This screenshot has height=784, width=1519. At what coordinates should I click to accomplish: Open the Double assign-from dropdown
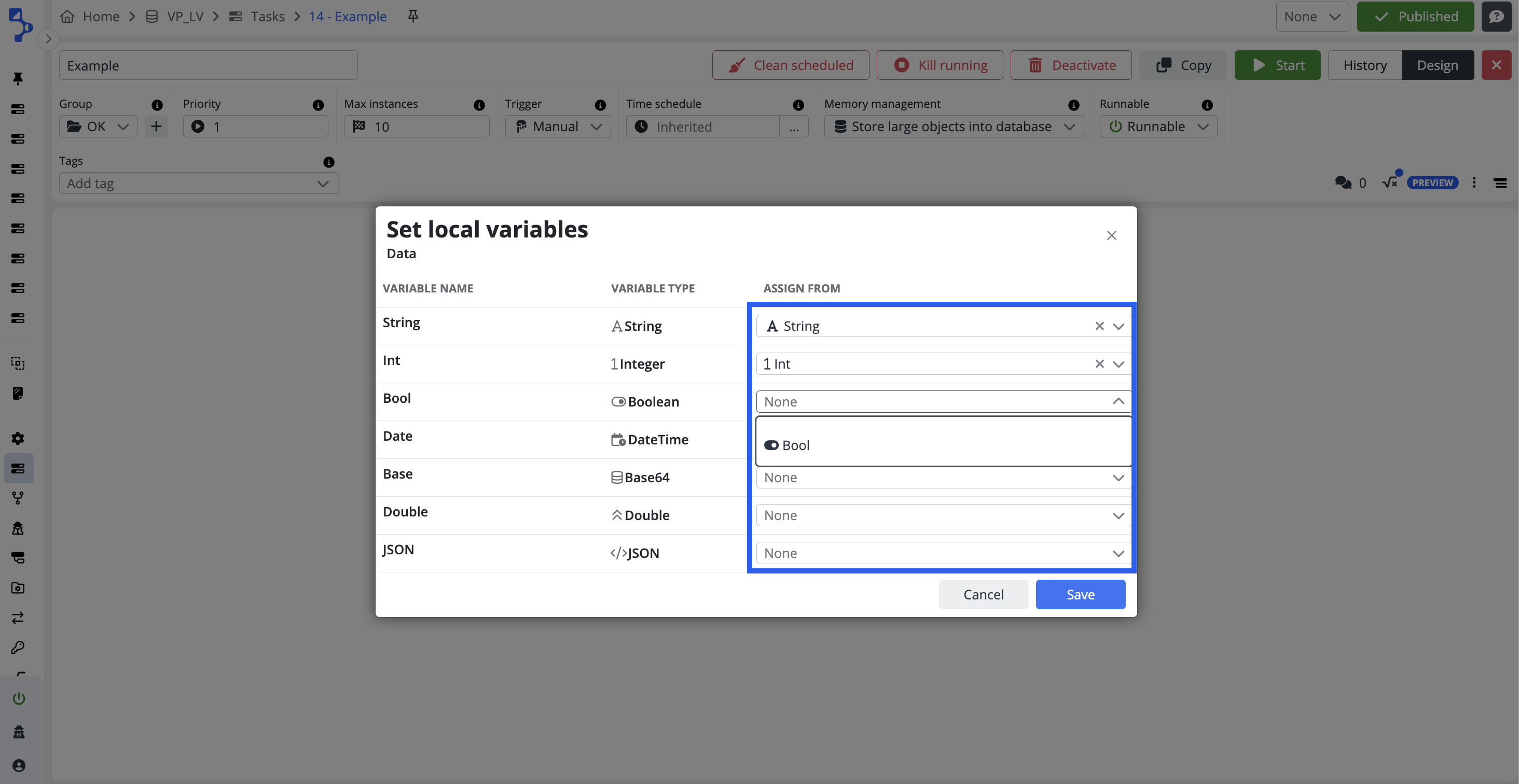pyautogui.click(x=944, y=515)
